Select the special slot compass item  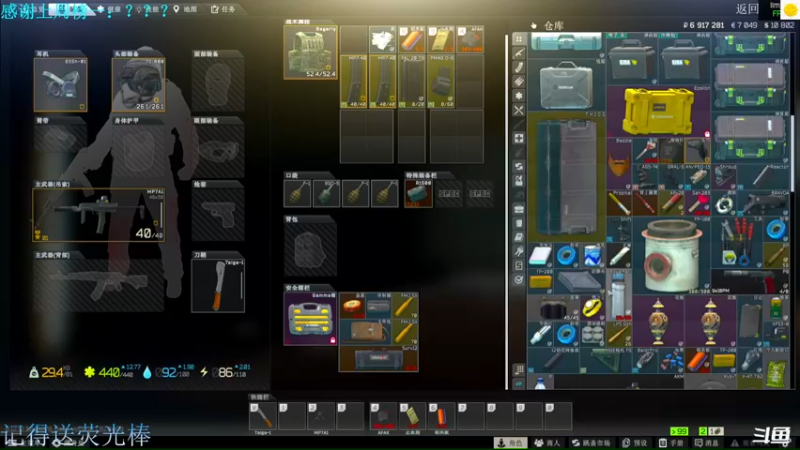tap(418, 193)
